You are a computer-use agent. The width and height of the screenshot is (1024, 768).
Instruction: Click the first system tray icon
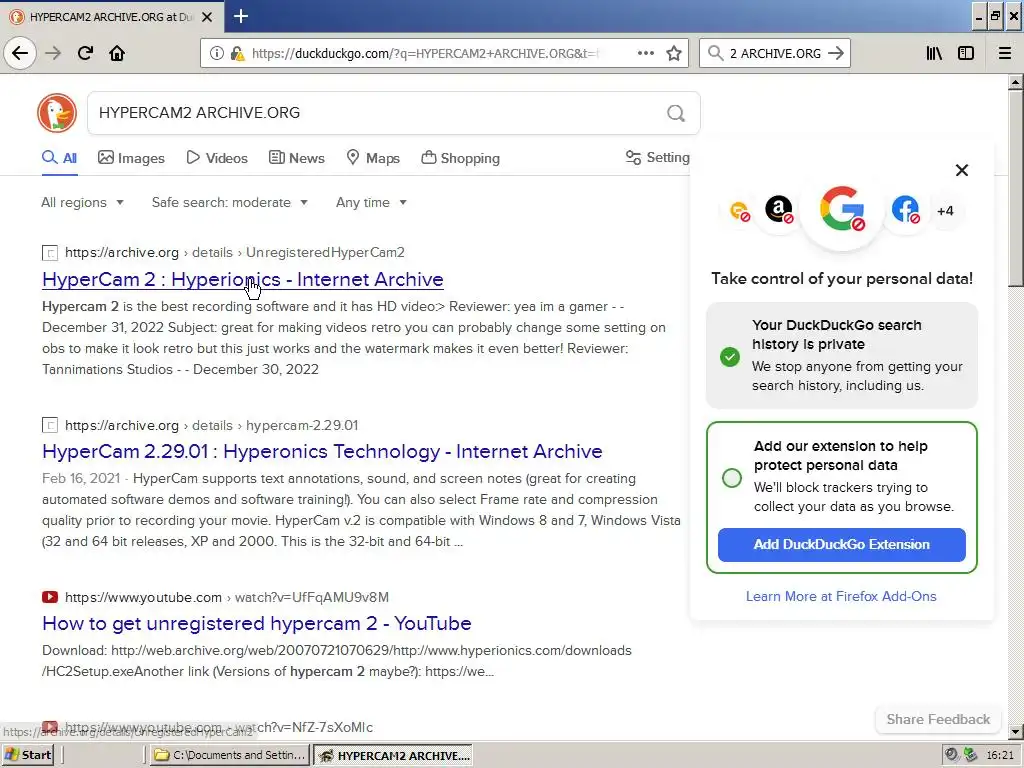pyautogui.click(x=952, y=755)
